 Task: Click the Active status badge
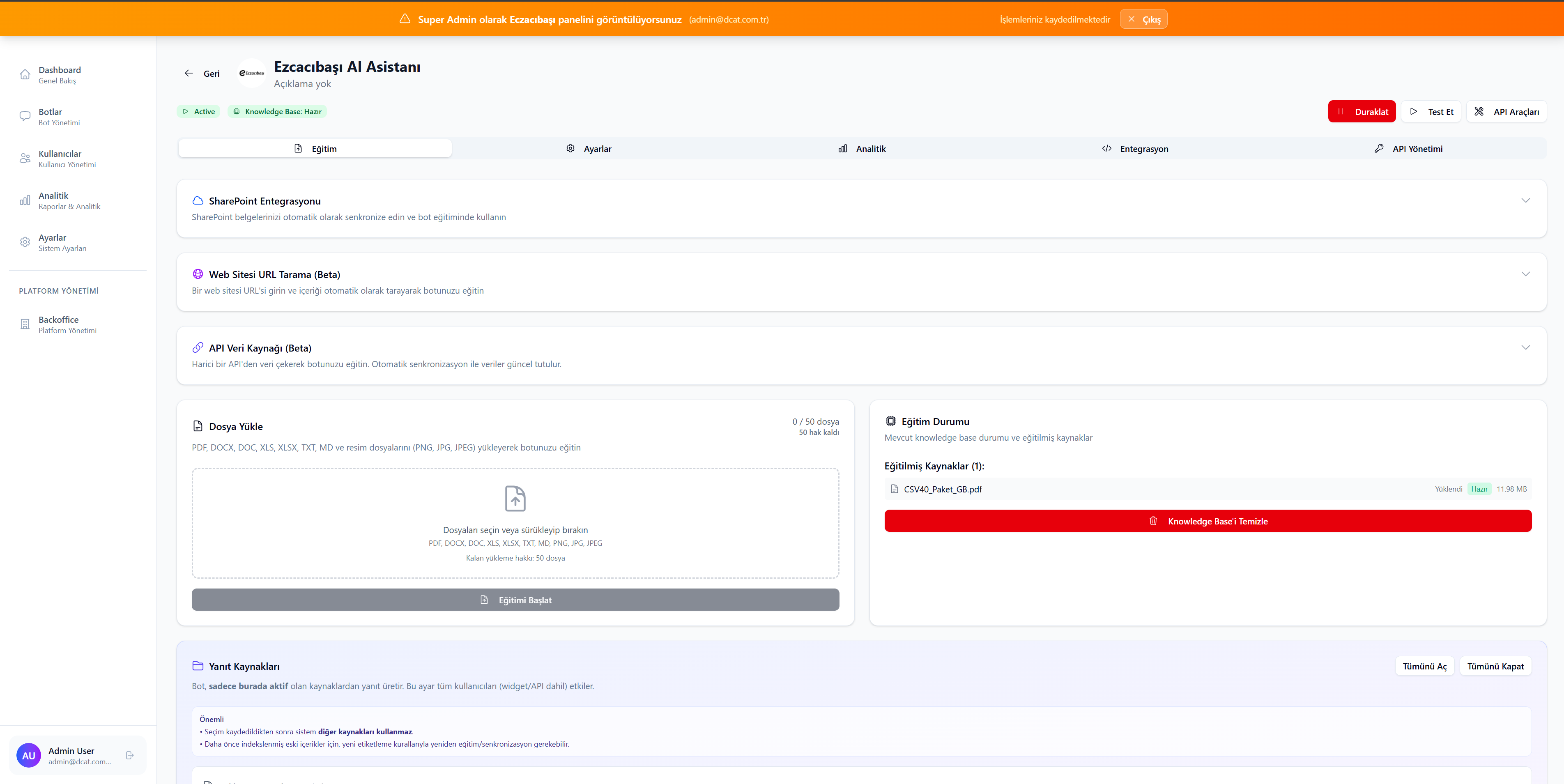198,112
